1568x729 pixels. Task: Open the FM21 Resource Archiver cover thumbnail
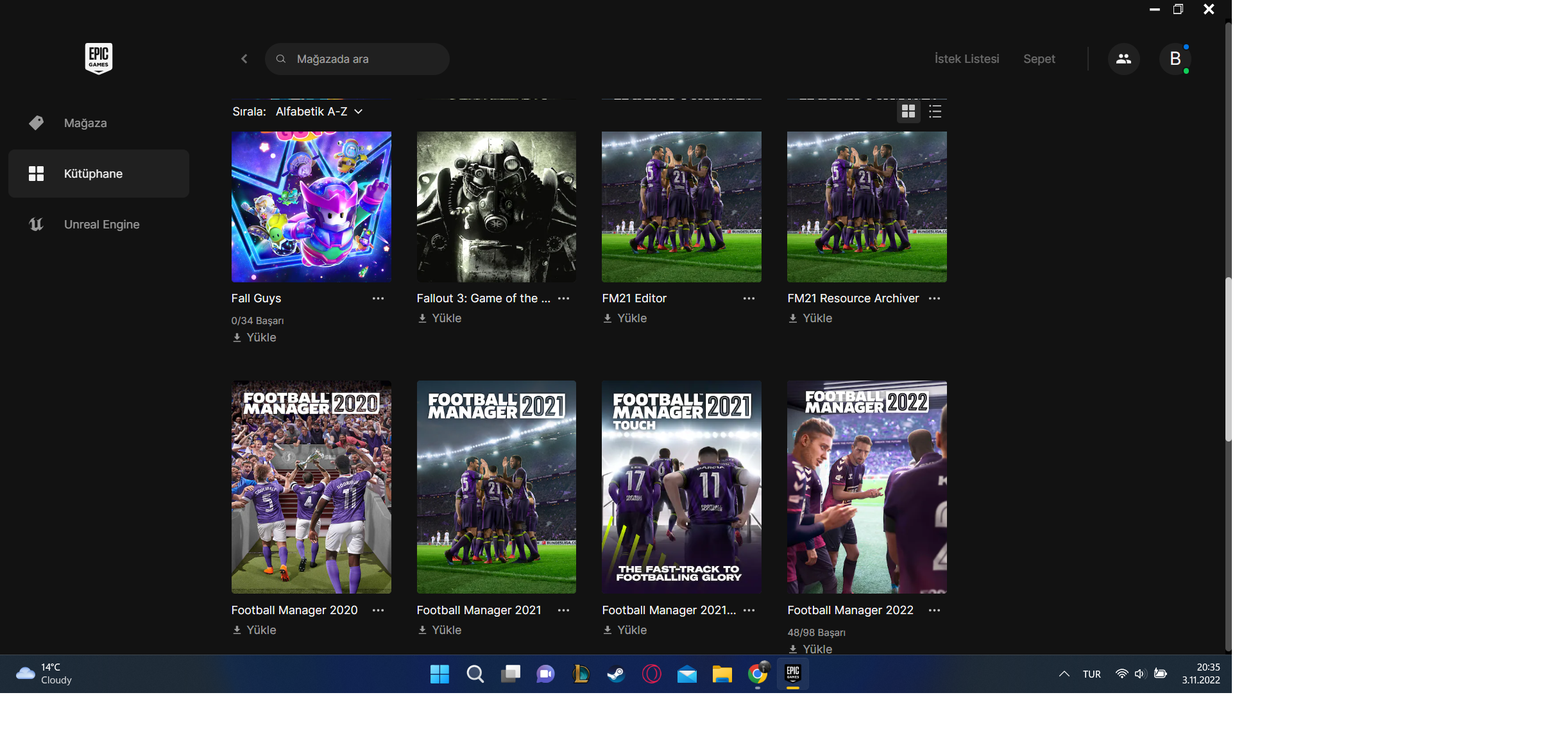point(867,207)
